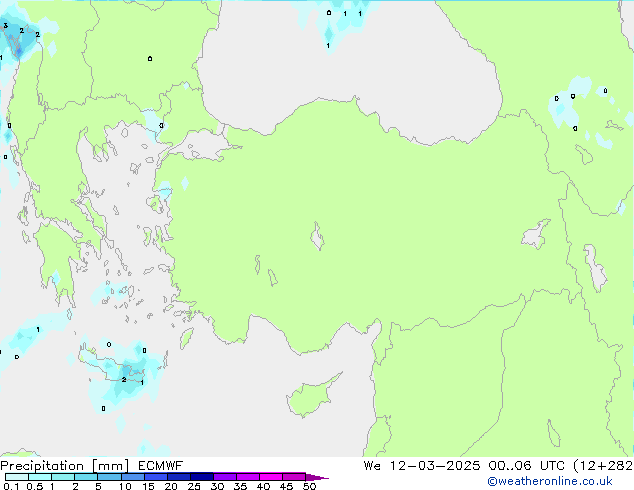Click the 1–2 mm legend color swatch
Viewport: 634px width, 490px height.
[63, 477]
